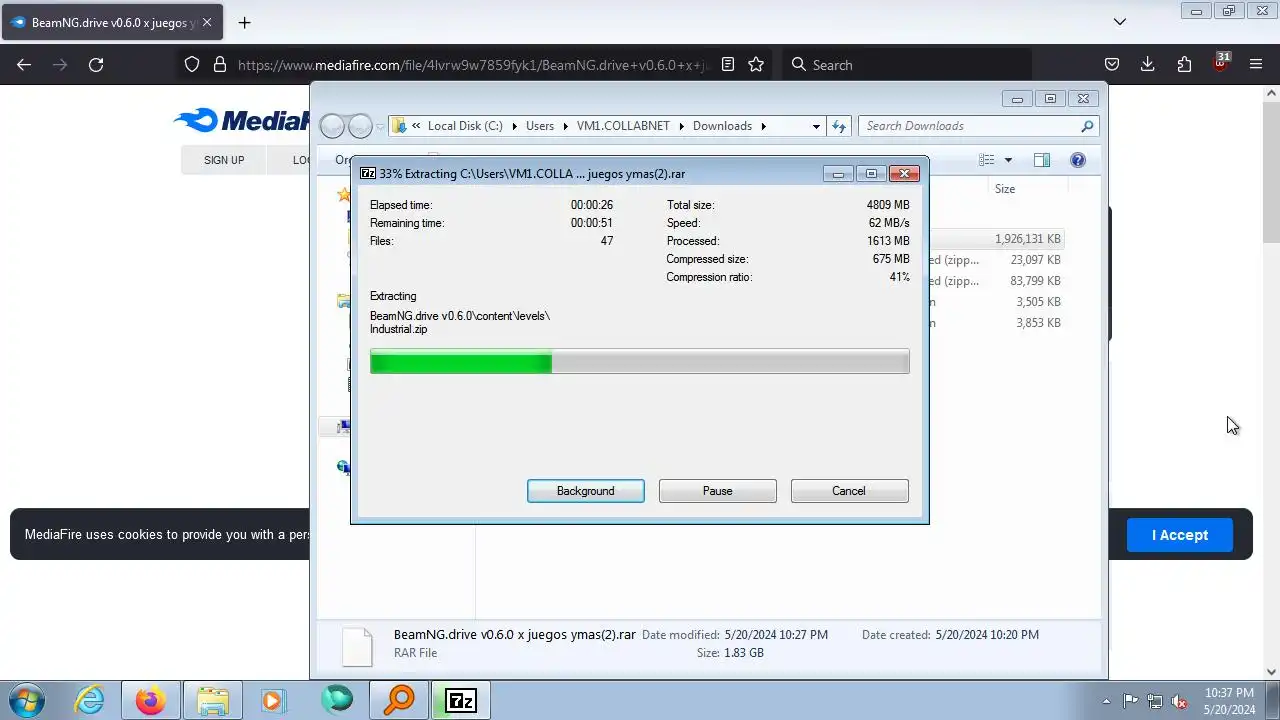Select the 23,097 KB file row
The image size is (1280, 720).
point(996,260)
